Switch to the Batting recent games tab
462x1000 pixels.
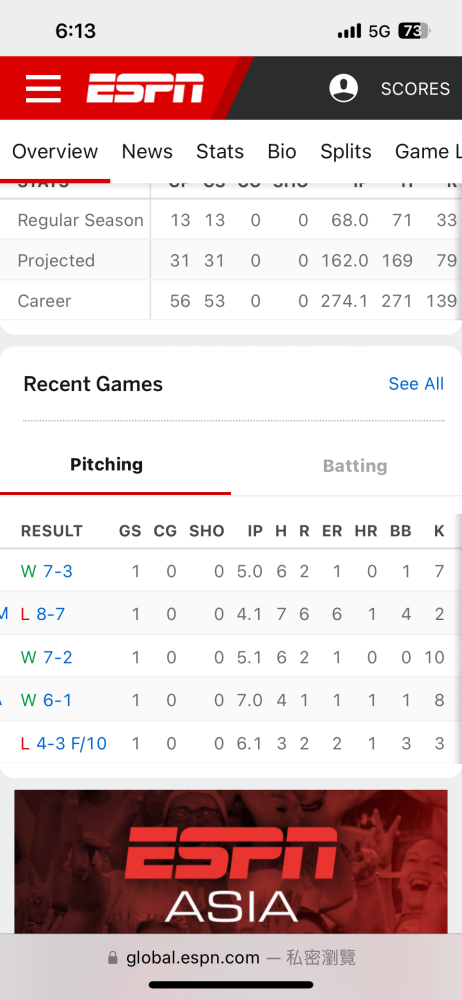355,466
